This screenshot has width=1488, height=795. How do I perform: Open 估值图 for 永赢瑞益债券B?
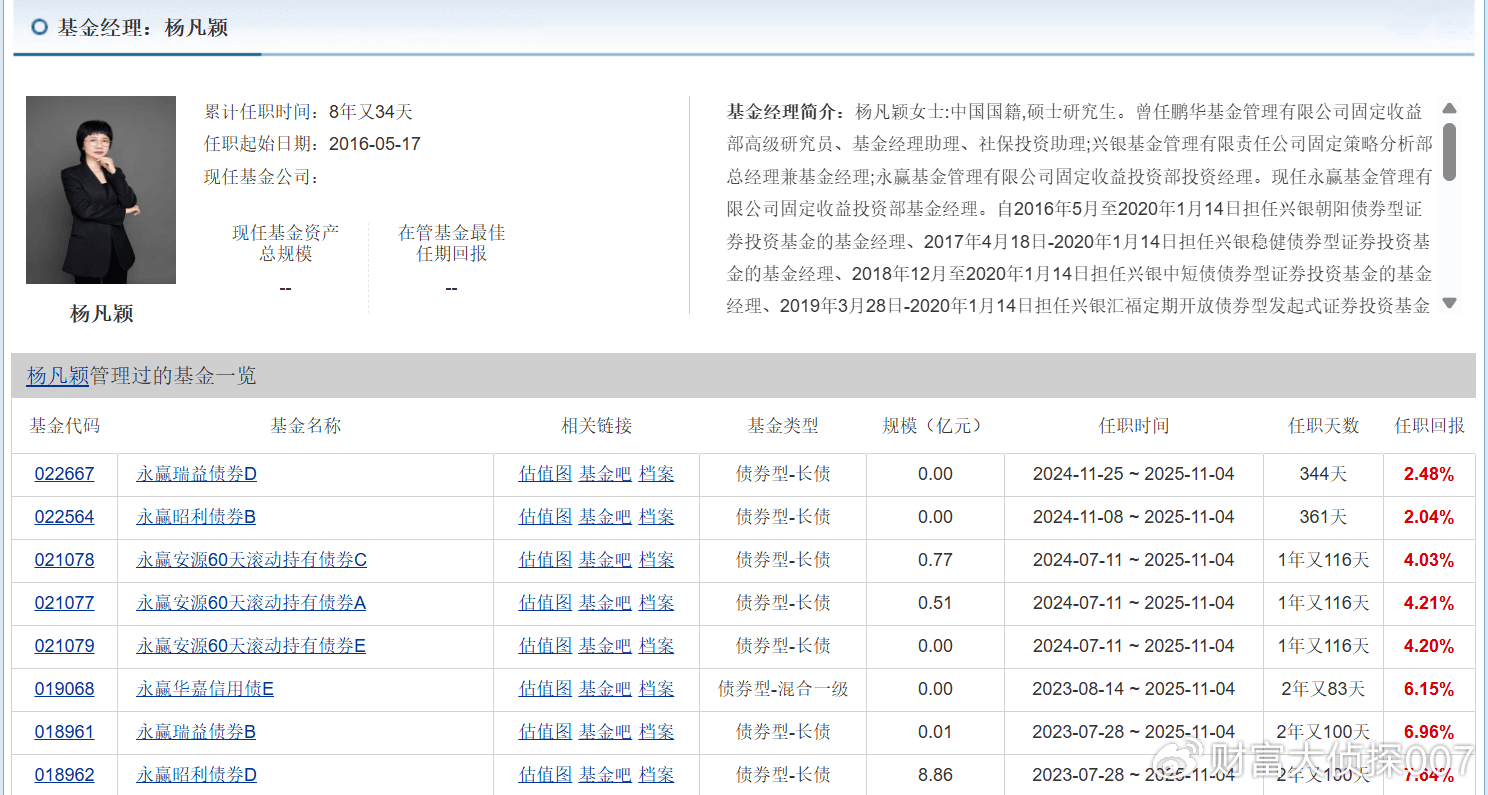(545, 732)
